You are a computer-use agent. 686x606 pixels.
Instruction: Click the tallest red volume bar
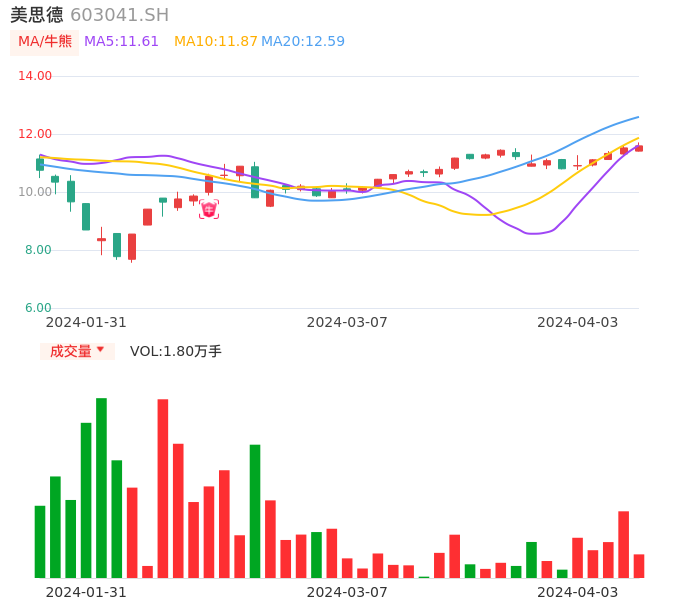[x=163, y=488]
